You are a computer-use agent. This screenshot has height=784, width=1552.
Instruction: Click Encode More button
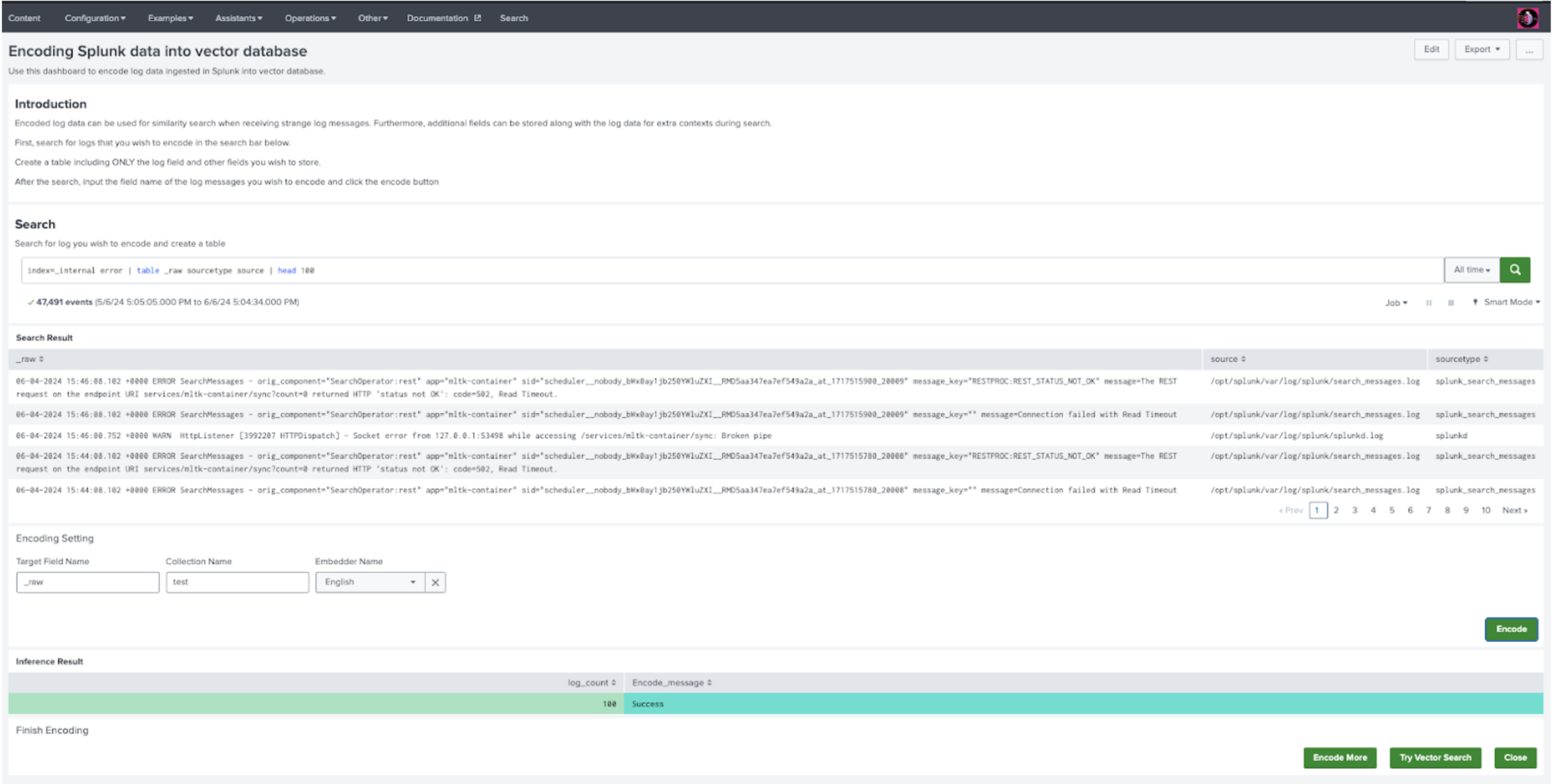pyautogui.click(x=1340, y=758)
